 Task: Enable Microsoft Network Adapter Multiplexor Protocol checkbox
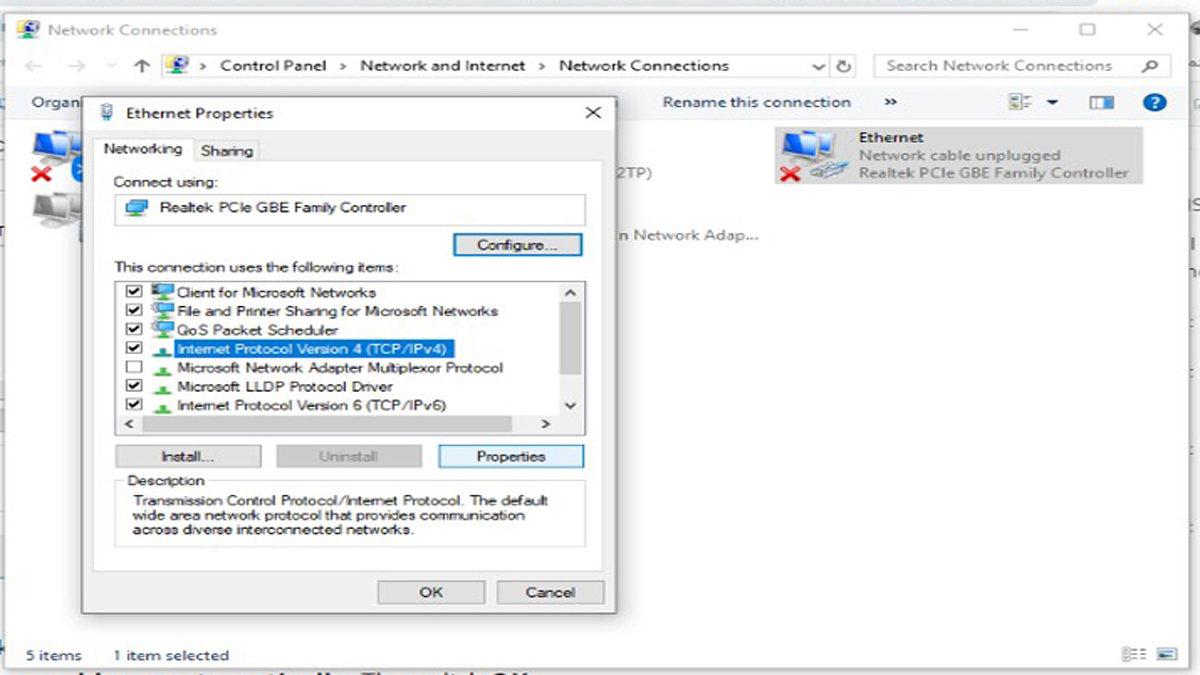(134, 368)
